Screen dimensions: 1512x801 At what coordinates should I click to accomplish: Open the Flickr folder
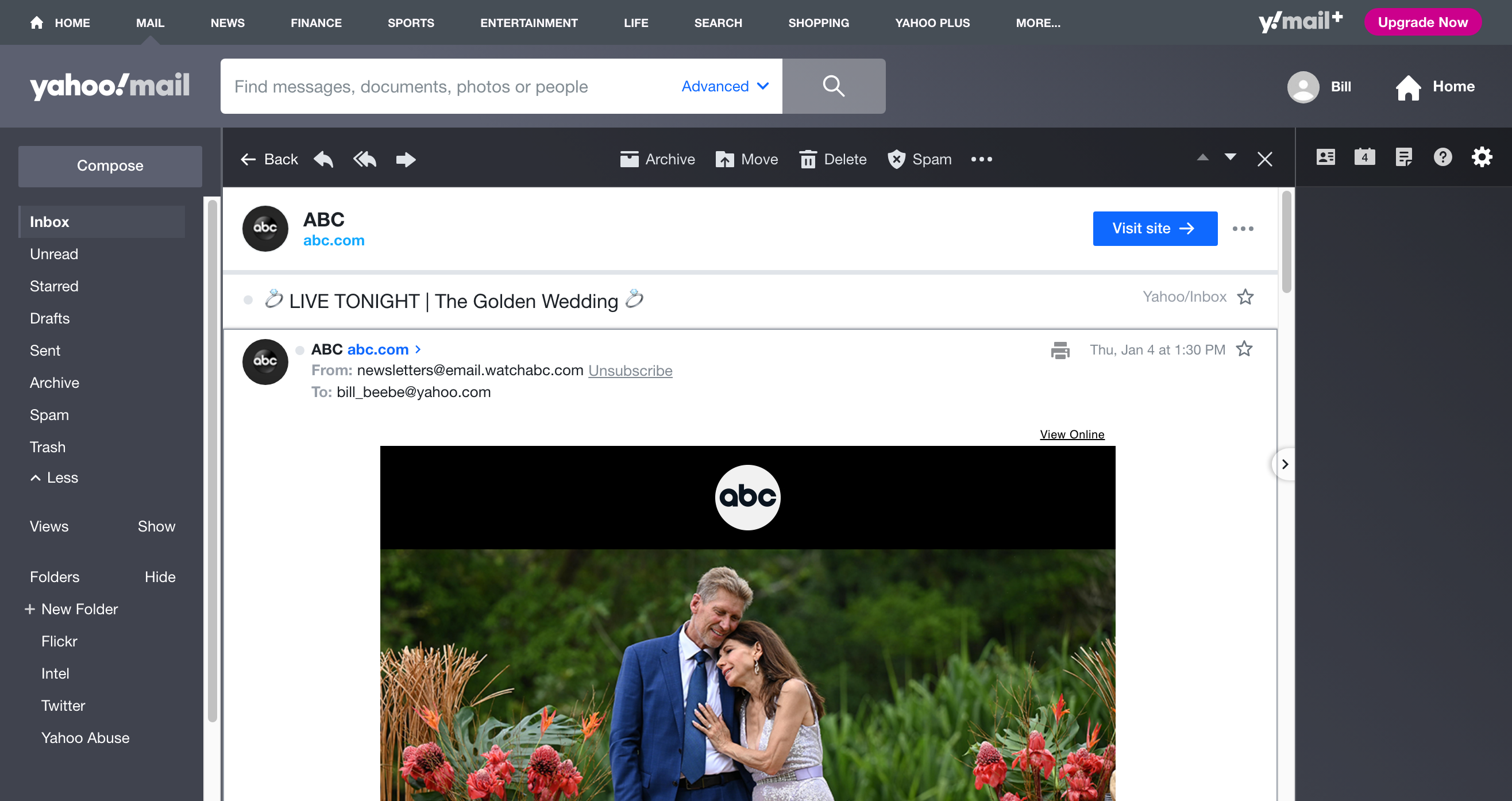click(x=59, y=641)
